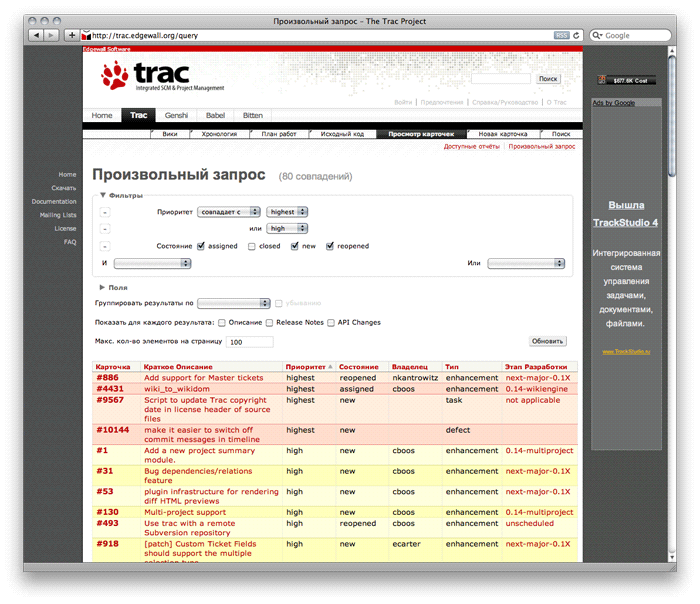Remove the Состояние filter row with minus button
Viewport: 700px width, 604px height.
pyautogui.click(x=105, y=246)
